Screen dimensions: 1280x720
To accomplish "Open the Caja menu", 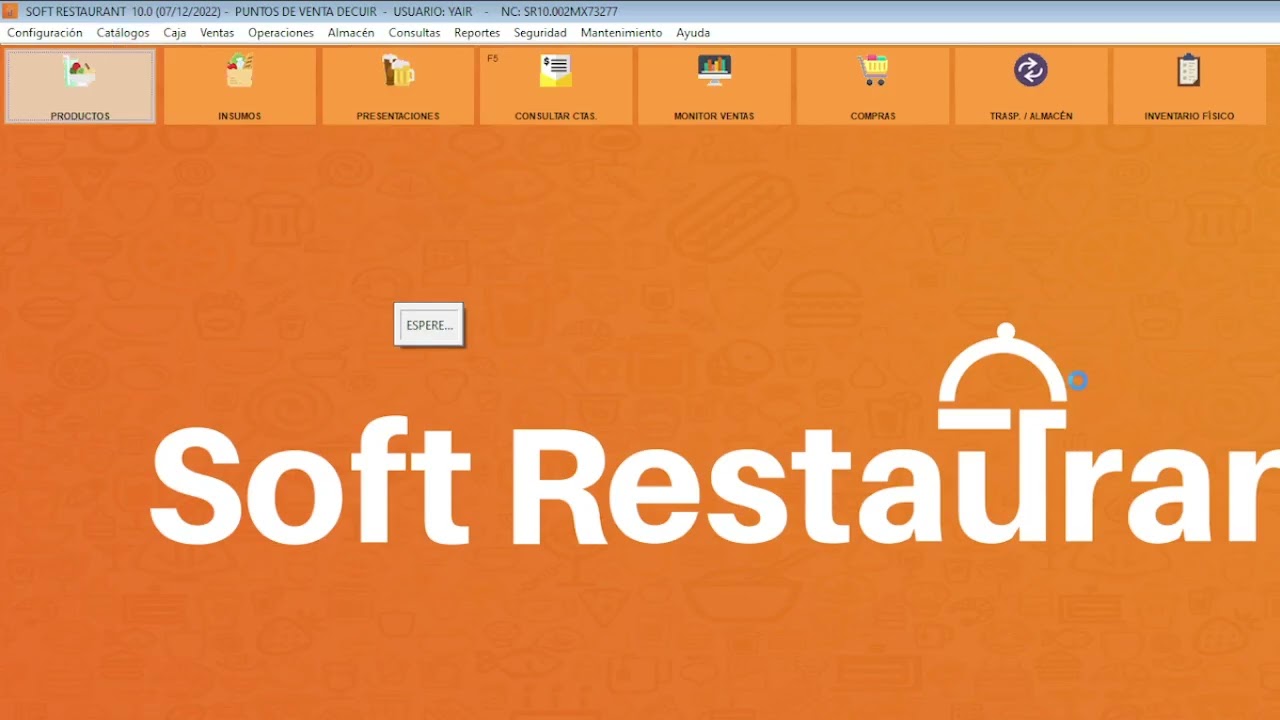I will pos(175,33).
